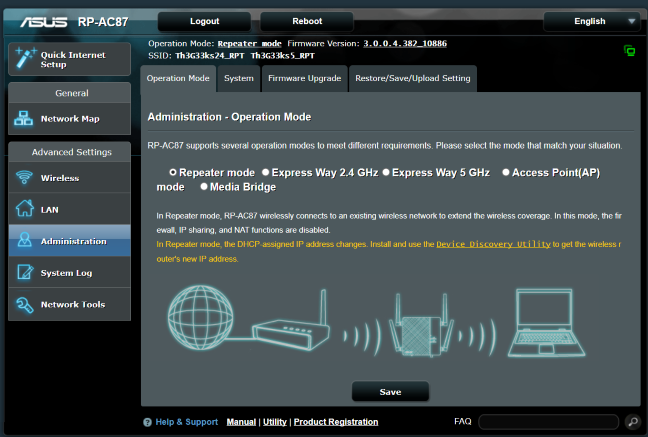This screenshot has height=437, width=648.
Task: Click the SSID Th3G33ks24_RPT text
Action: [x=210, y=55]
